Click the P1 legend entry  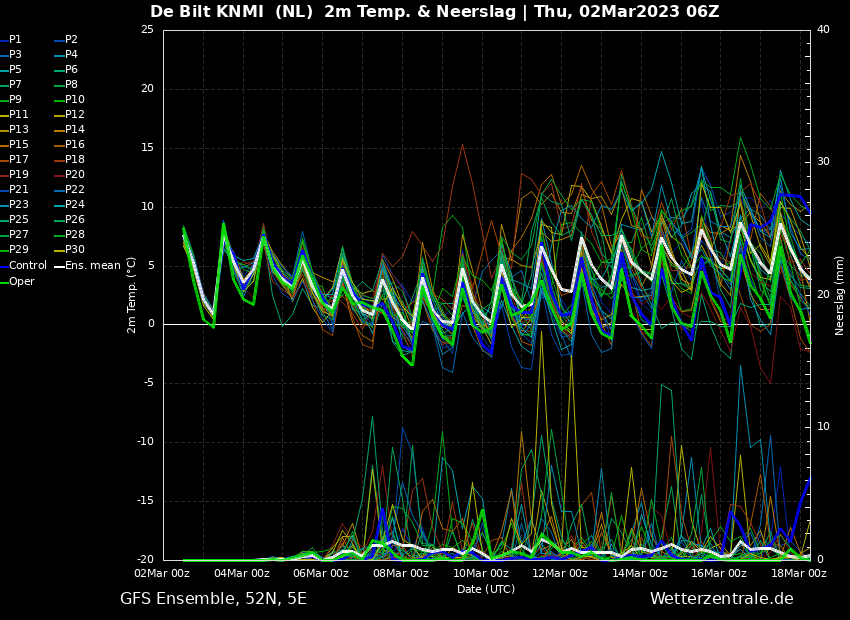coord(15,40)
